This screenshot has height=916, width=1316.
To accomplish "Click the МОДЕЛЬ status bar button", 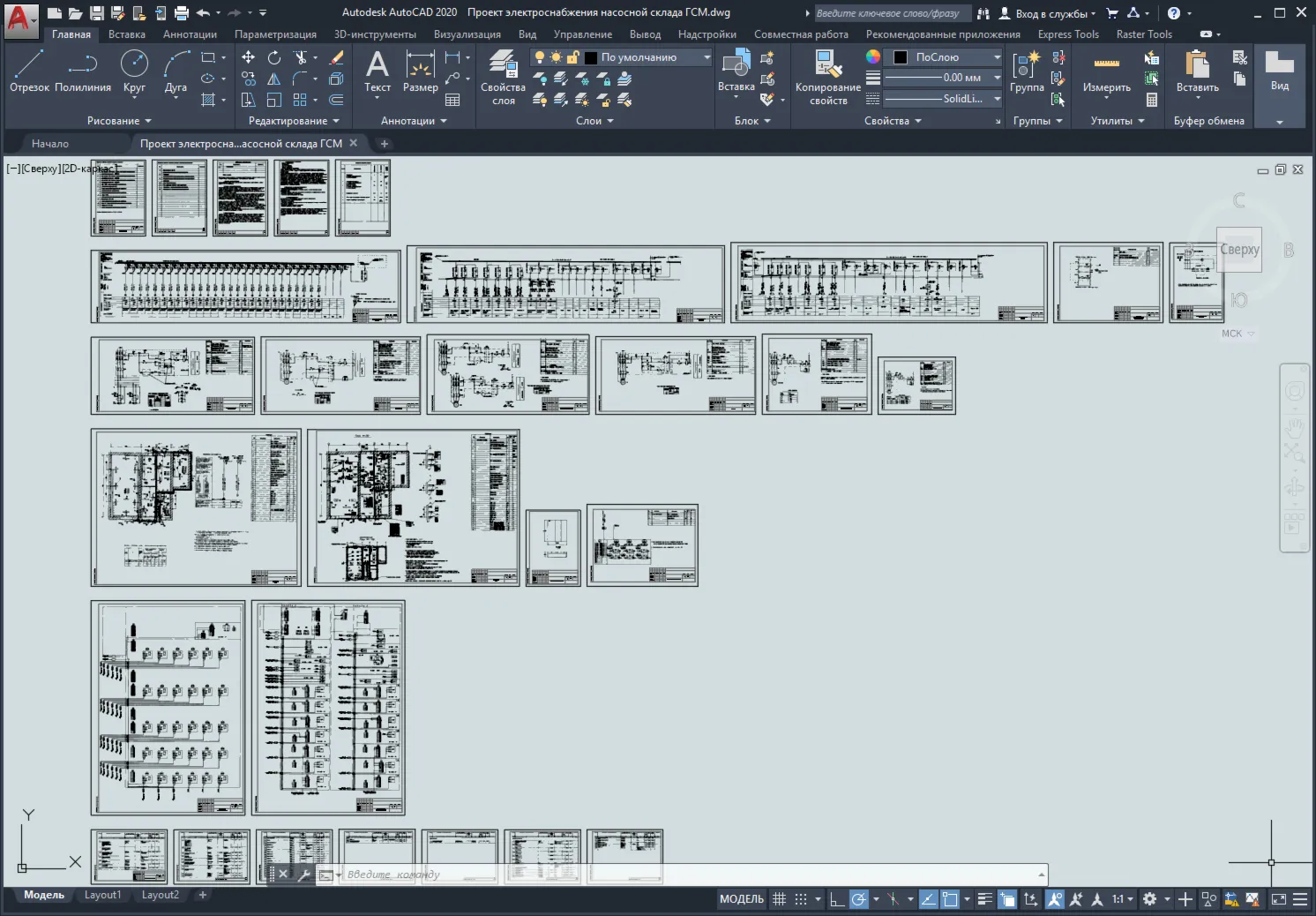I will 742,899.
